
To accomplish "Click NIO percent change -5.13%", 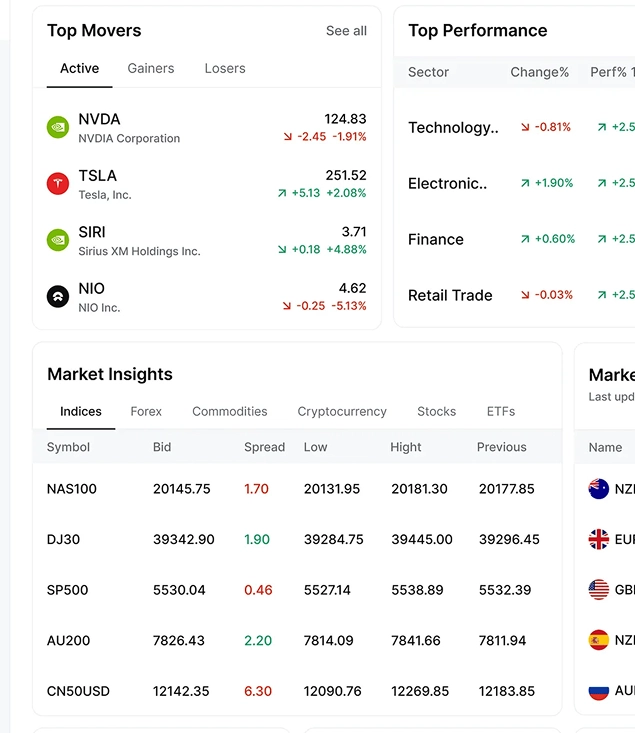I will coord(349,306).
